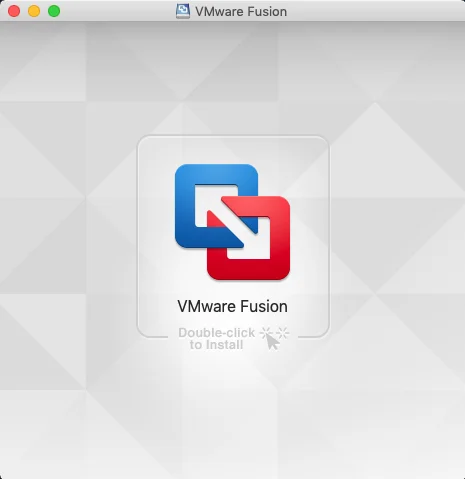Viewport: 465px width, 479px height.
Task: Zoom the window with the green button
Action: (54, 11)
